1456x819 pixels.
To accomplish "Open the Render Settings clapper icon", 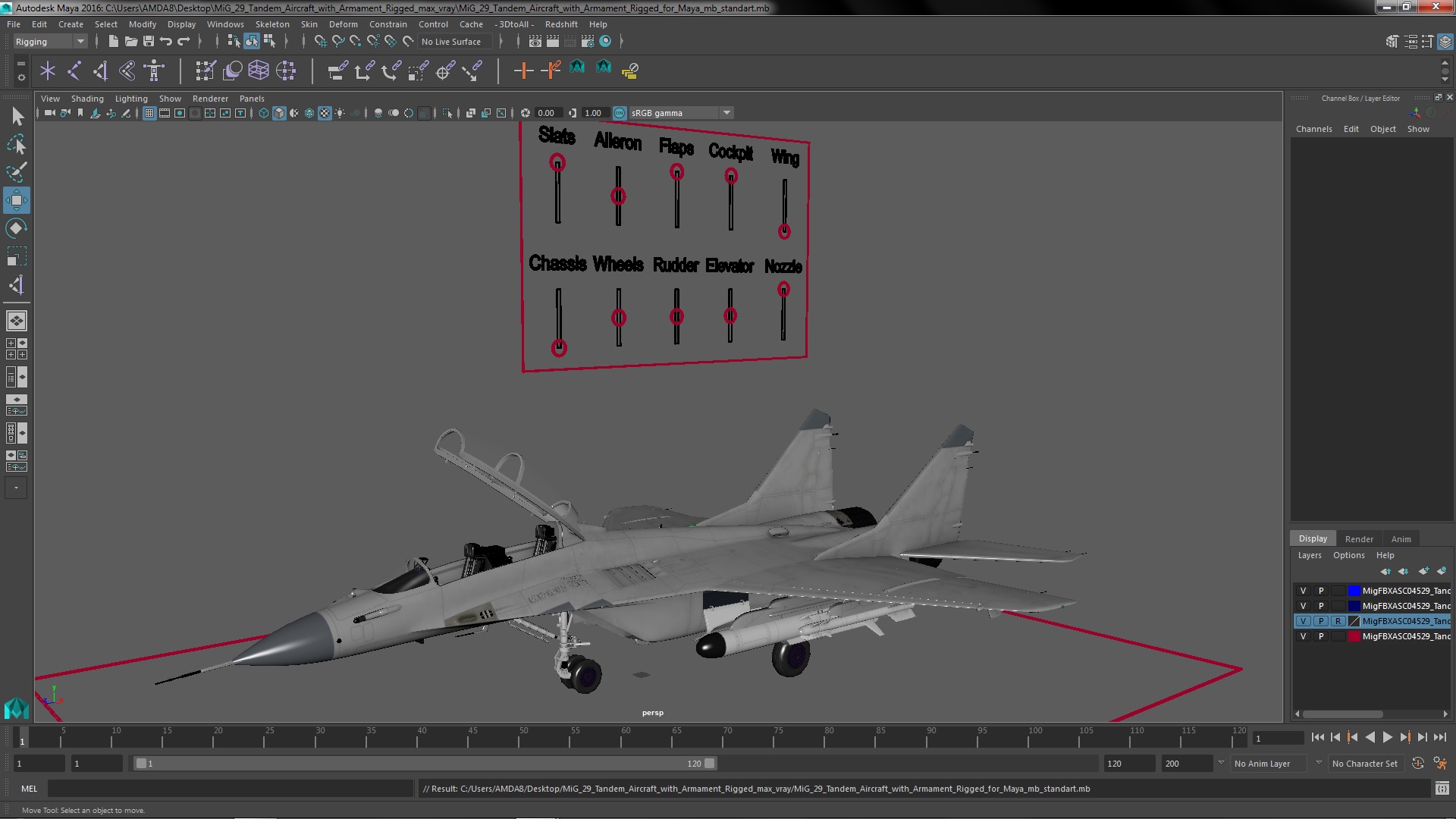I will [587, 42].
